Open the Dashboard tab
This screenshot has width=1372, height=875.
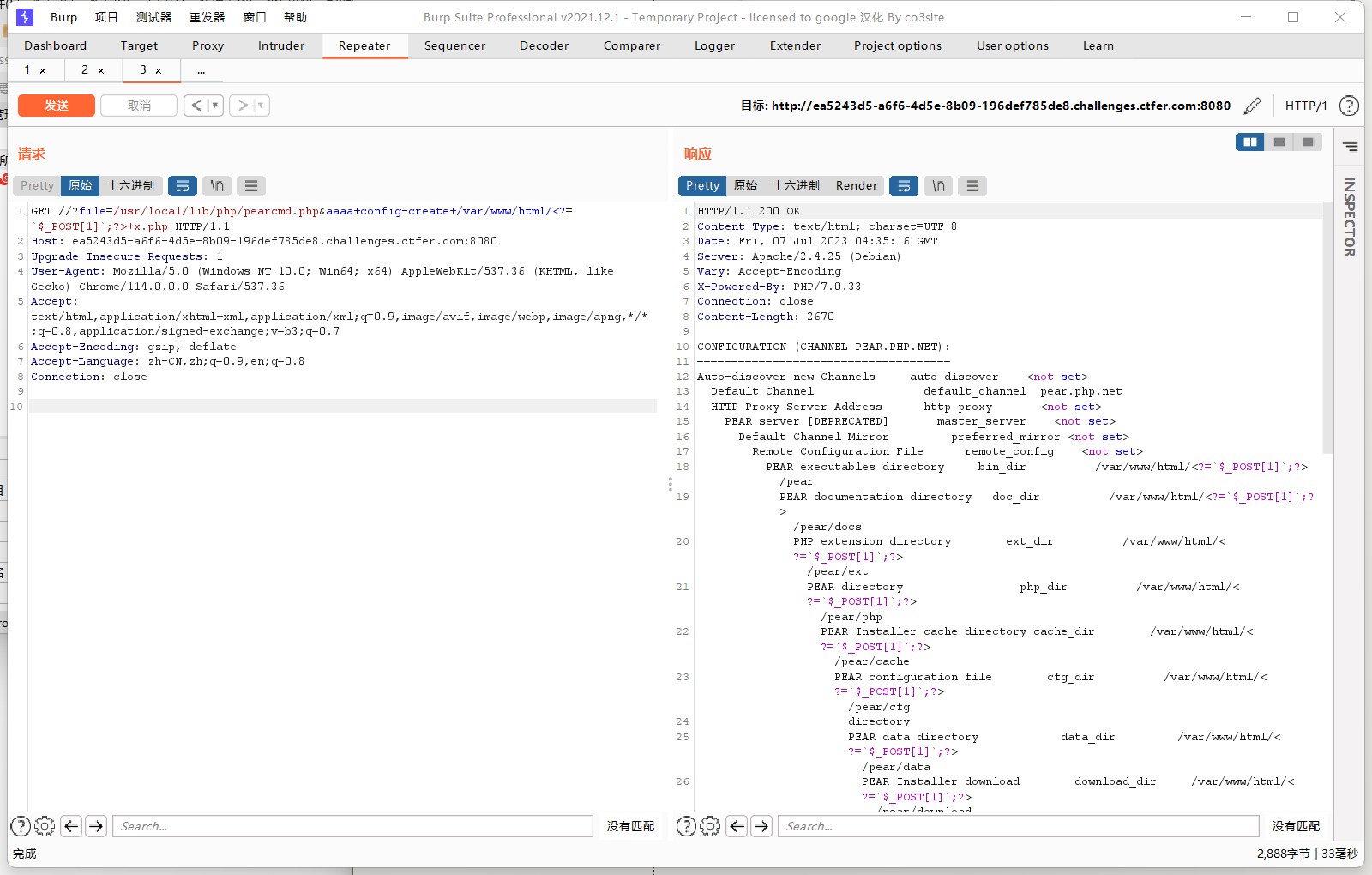click(56, 46)
